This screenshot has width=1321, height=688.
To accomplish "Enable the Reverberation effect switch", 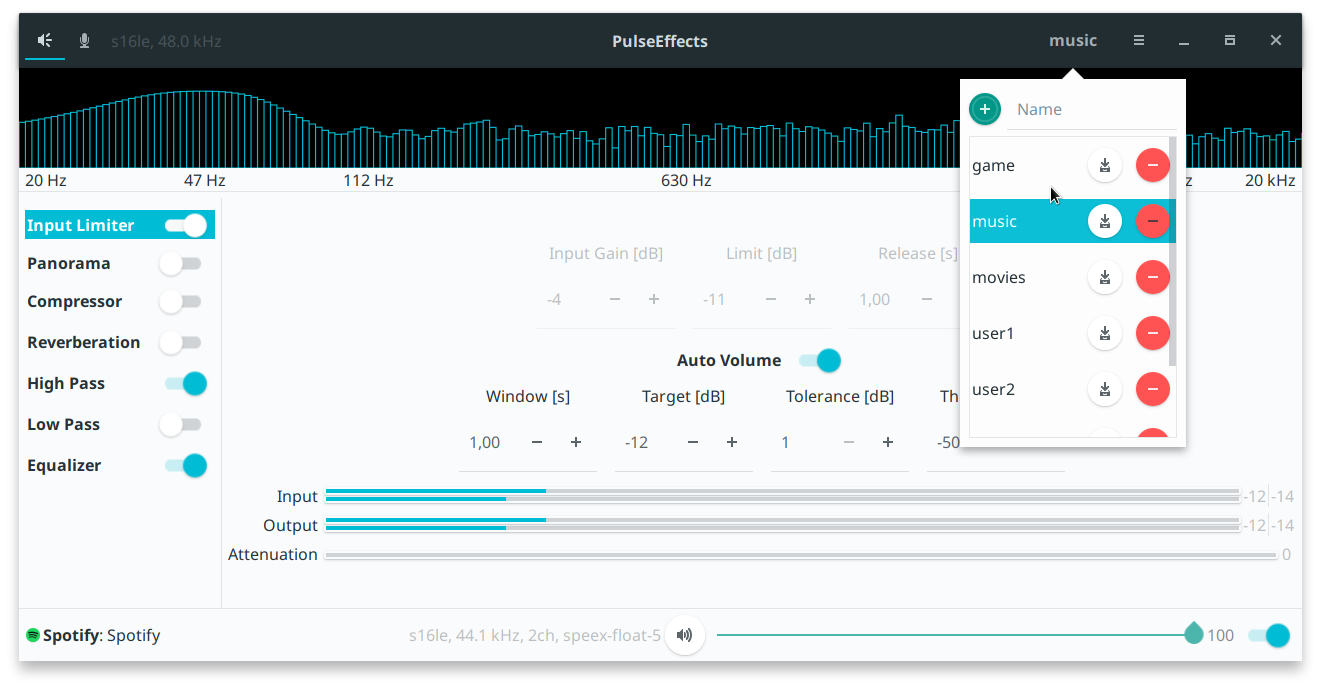I will tap(181, 343).
